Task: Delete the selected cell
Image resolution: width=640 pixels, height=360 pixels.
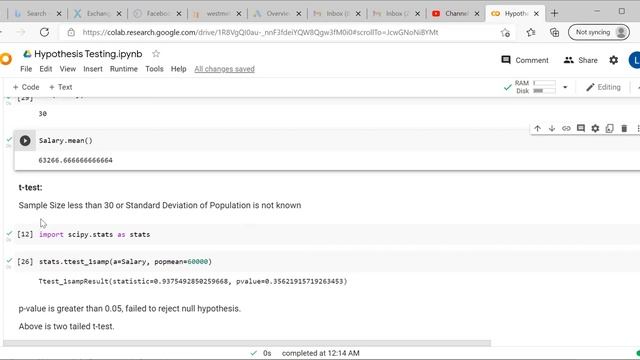Action: point(624,129)
